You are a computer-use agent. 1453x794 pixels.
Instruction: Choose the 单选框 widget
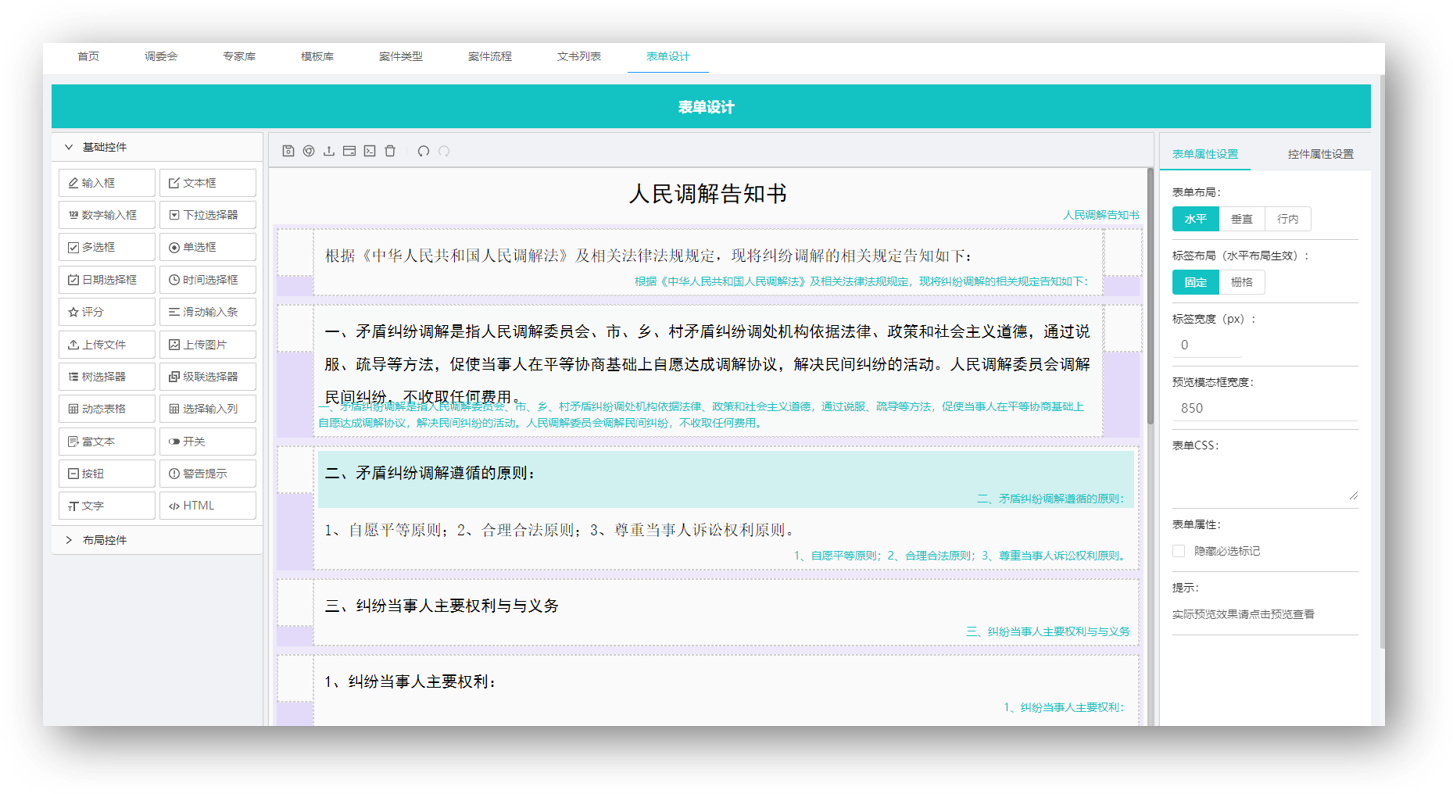tap(207, 247)
